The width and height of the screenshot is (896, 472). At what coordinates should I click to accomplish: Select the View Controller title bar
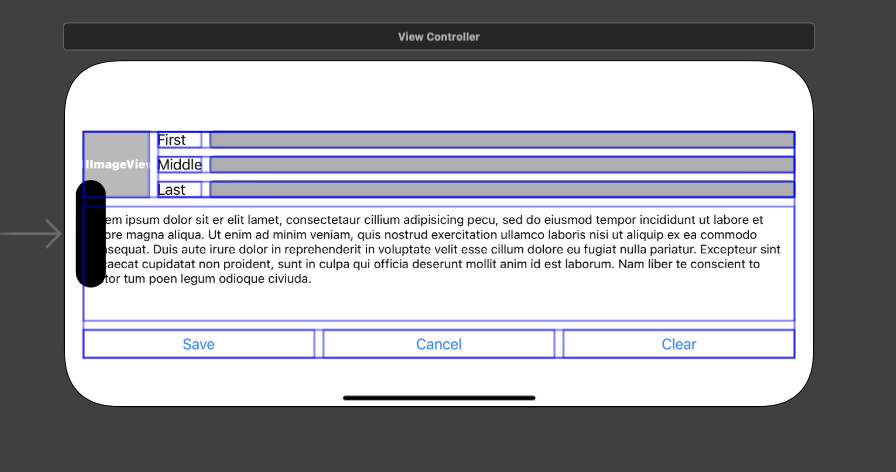(x=439, y=37)
